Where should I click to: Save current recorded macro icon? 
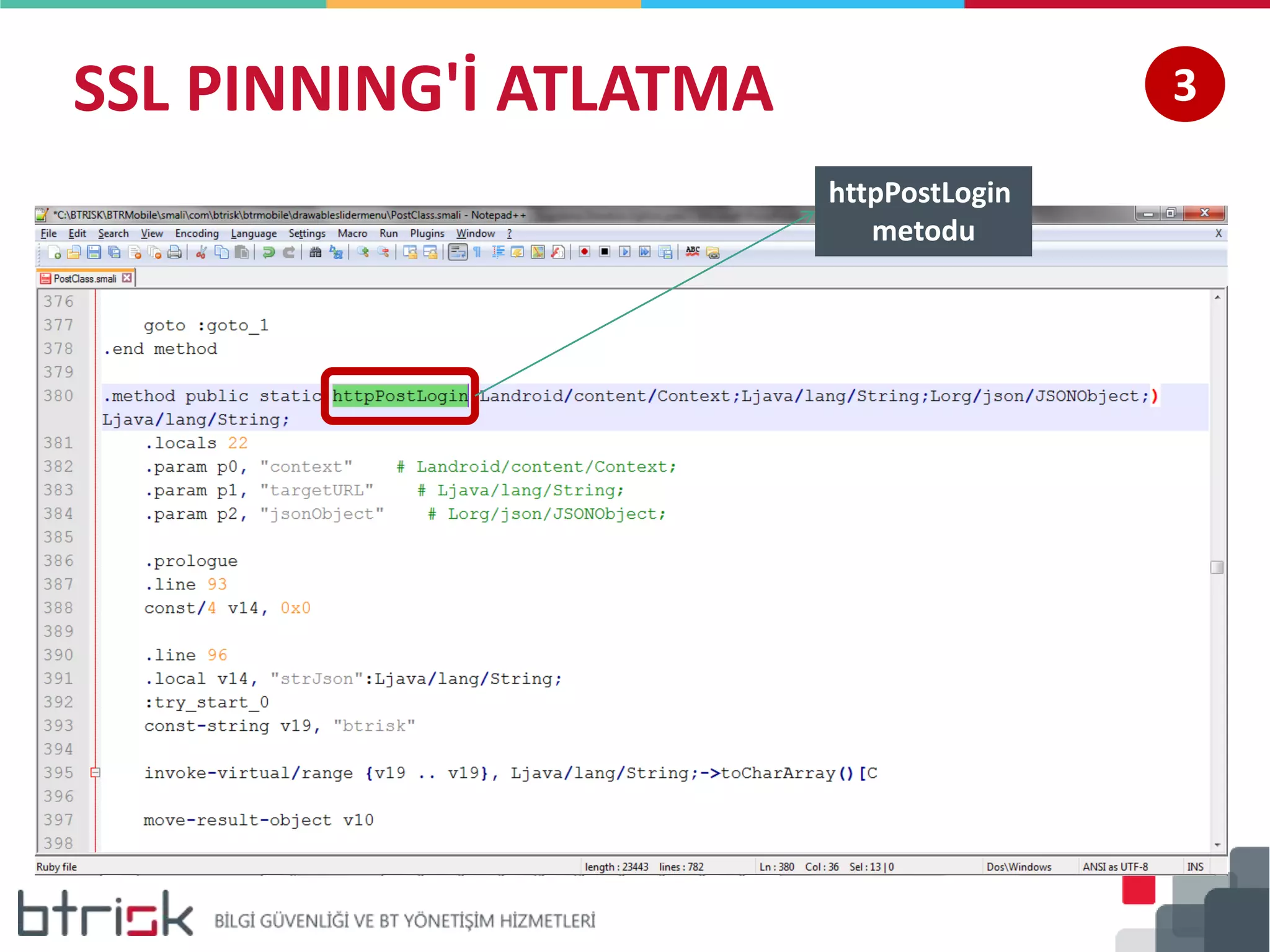tap(665, 252)
